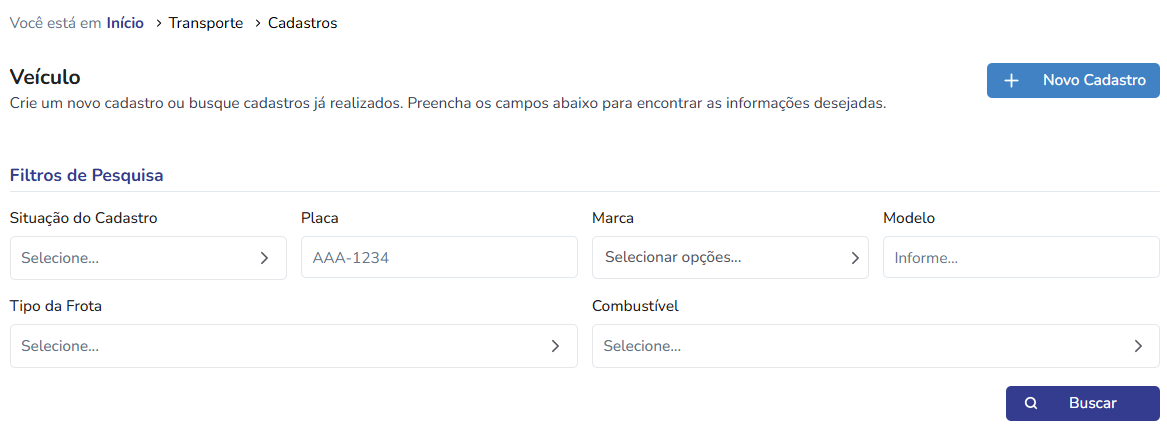Click the chevron arrow in Combustível field
The height and width of the screenshot is (429, 1167).
tap(1138, 346)
